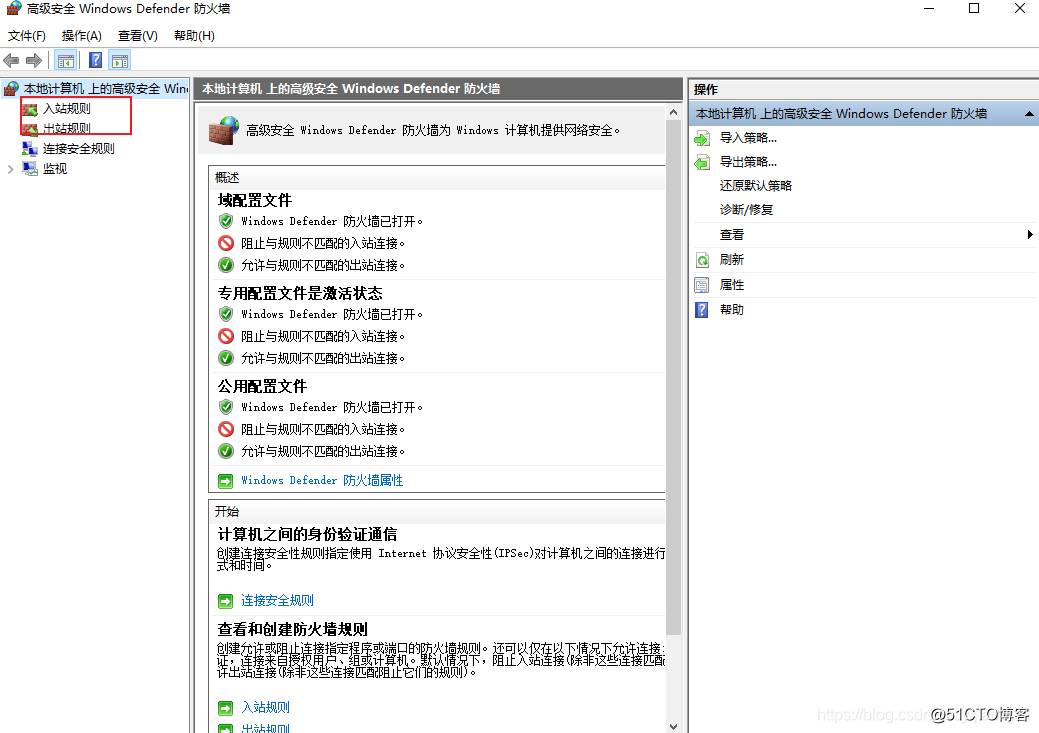Click private profile firewall-on shield icon
This screenshot has width=1039, height=733.
coord(226,313)
